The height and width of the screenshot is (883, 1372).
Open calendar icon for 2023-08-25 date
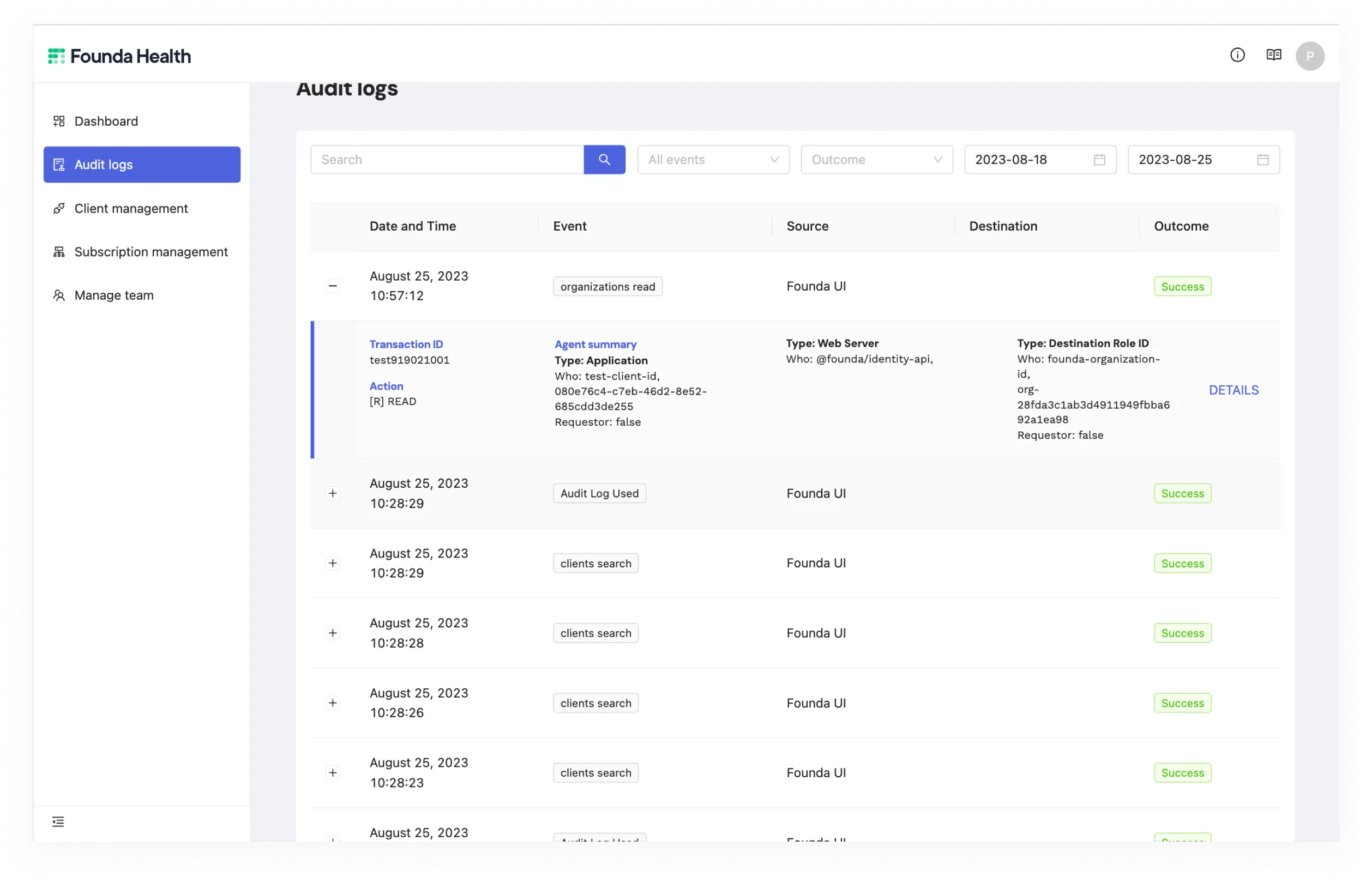(x=1262, y=159)
